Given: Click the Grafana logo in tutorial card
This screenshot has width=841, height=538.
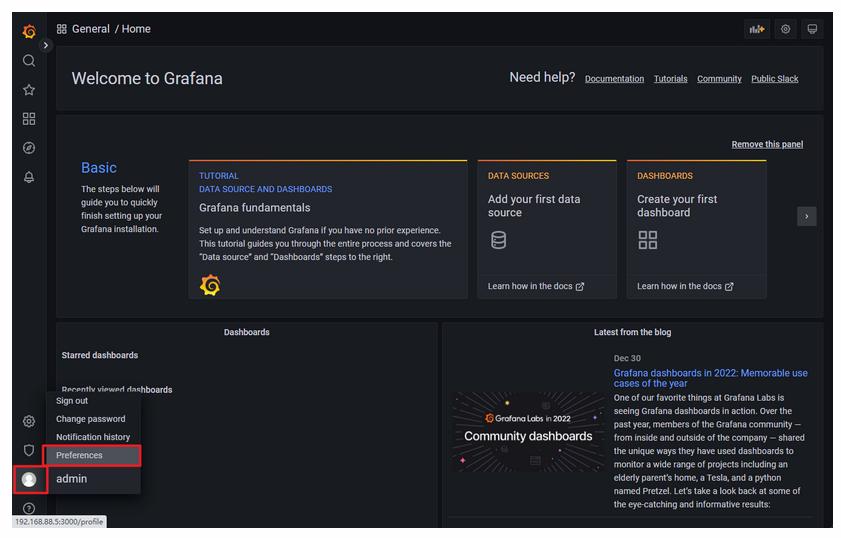Looking at the screenshot, I should [x=210, y=285].
